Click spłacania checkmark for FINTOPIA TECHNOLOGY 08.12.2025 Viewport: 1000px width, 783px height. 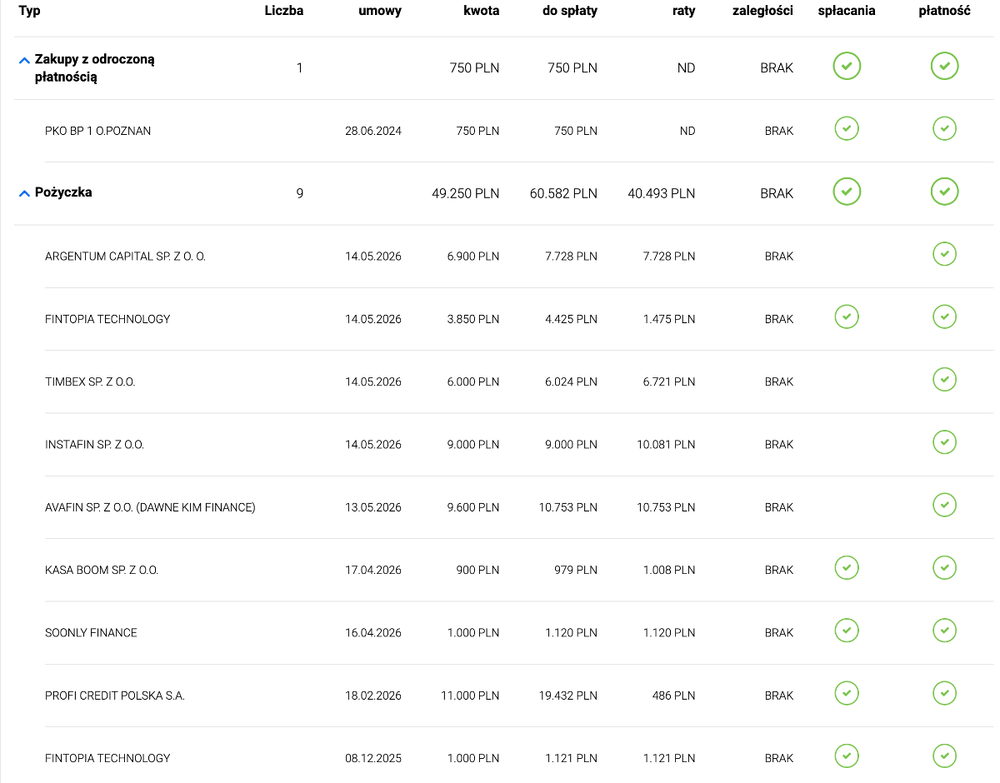coord(846,756)
